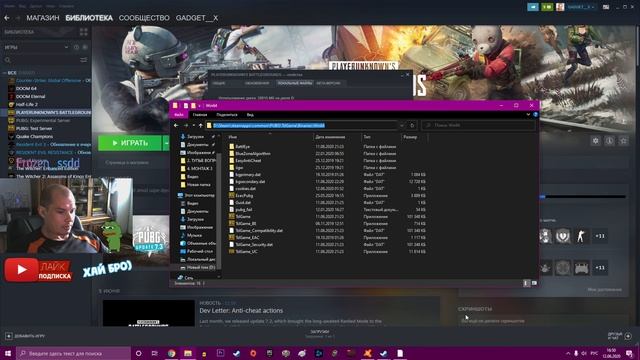Refresh the Explorer folder view
Image resolution: width=640 pixels, height=360 pixels.
[412, 125]
